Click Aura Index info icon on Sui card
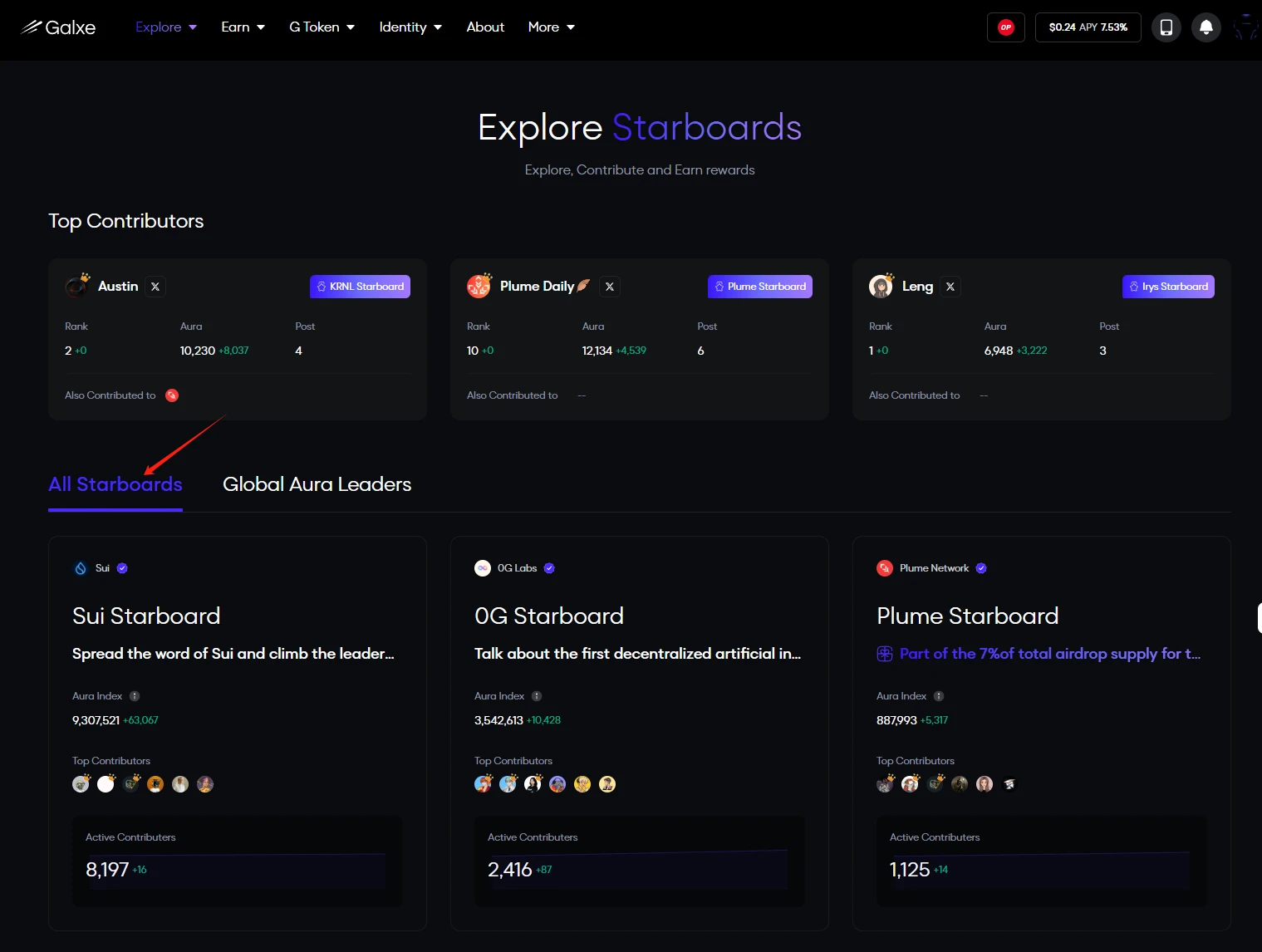The height and width of the screenshot is (952, 1262). (135, 696)
